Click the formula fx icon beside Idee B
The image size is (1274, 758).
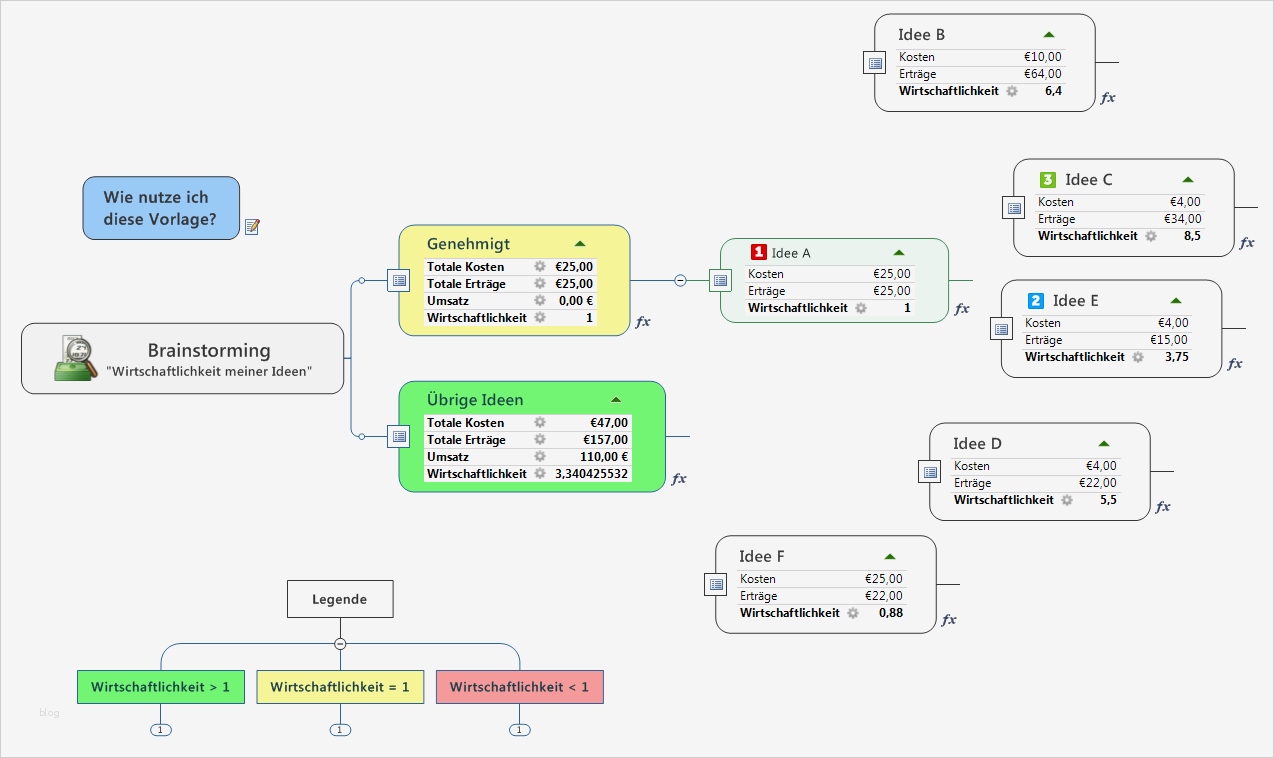pos(1108,98)
